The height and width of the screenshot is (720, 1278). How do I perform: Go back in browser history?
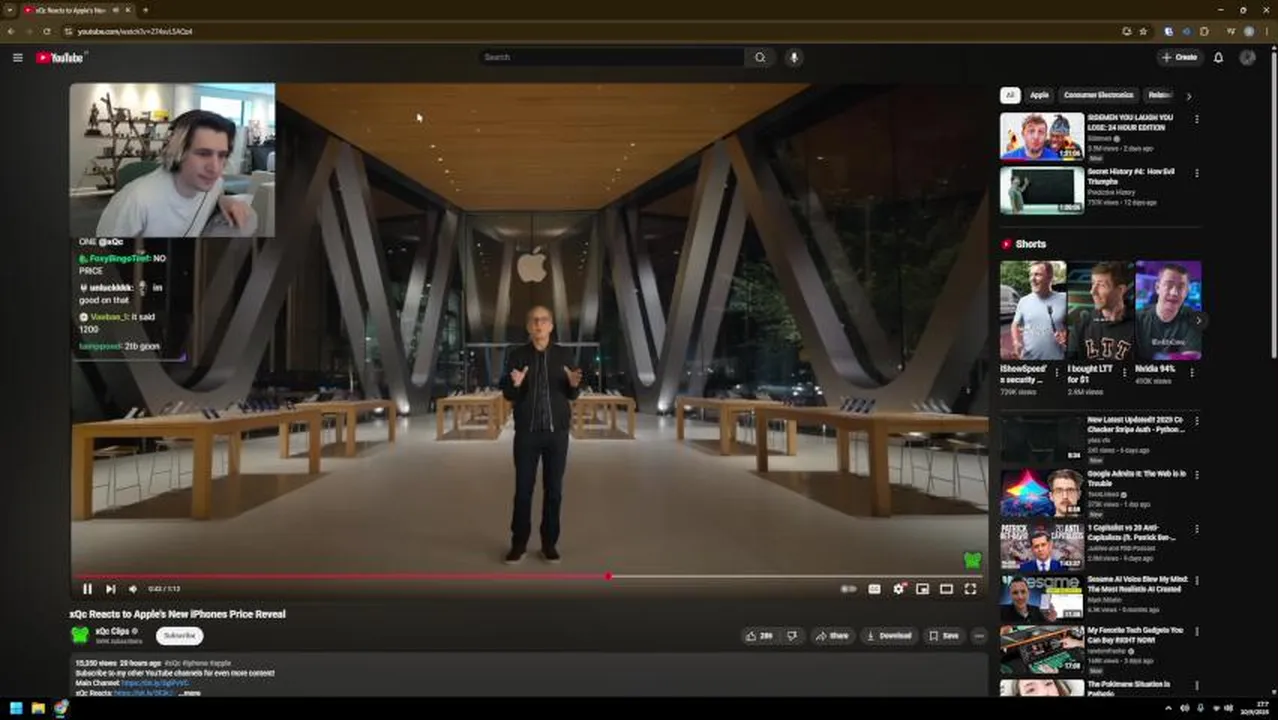point(10,31)
